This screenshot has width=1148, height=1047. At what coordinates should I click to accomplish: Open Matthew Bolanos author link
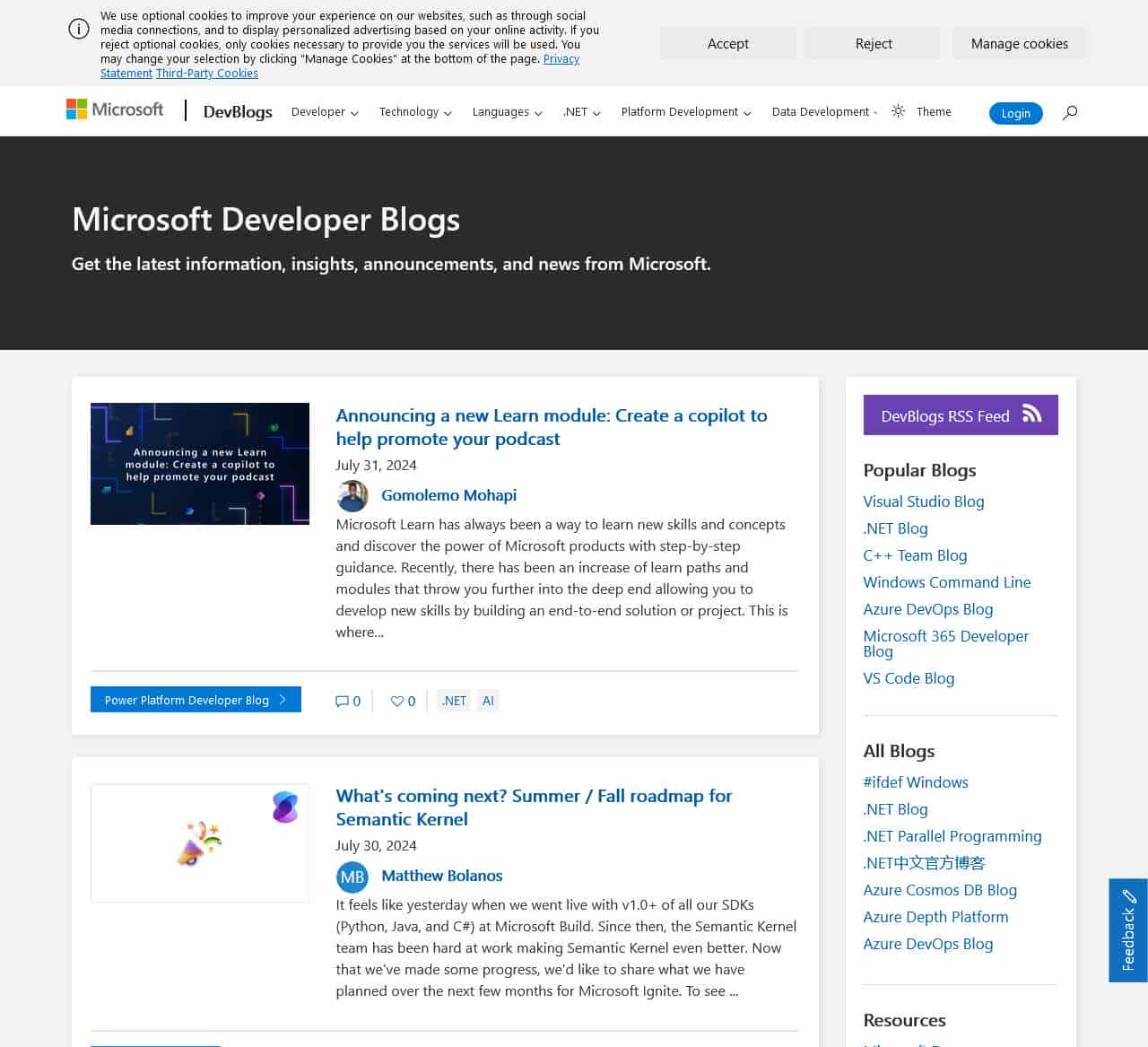tap(442, 876)
